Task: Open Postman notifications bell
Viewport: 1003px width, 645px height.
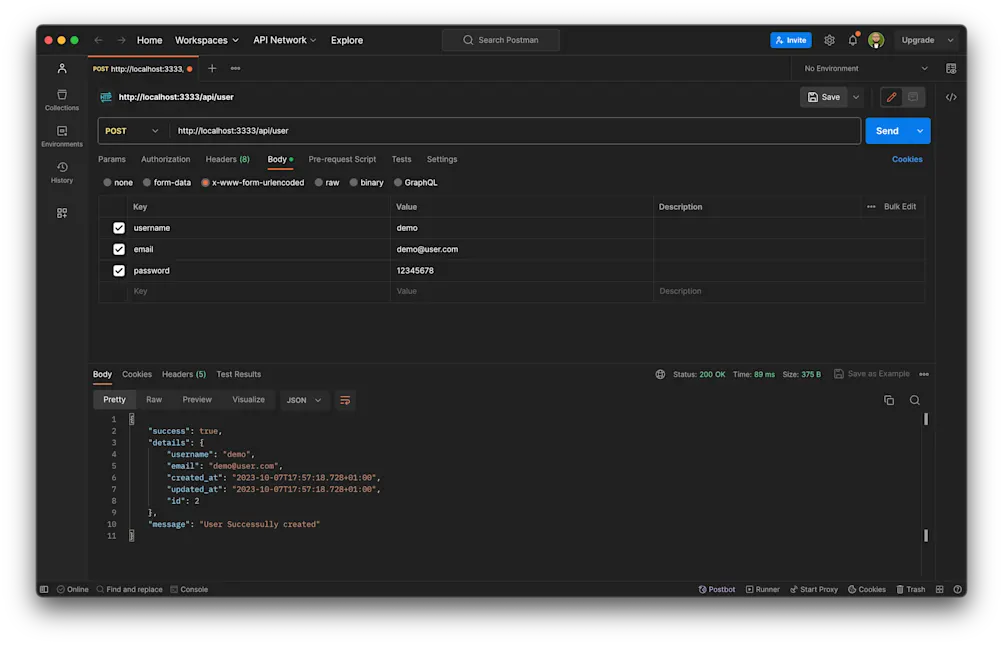Action: click(x=852, y=40)
